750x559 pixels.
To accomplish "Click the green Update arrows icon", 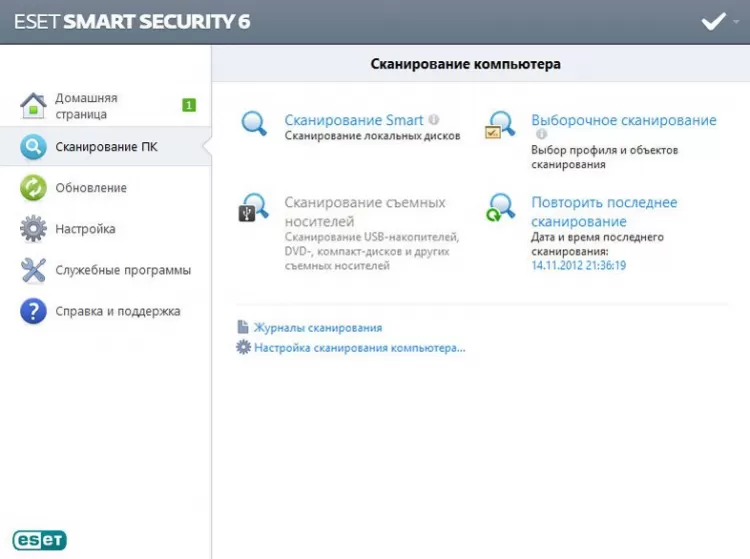I will point(33,188).
